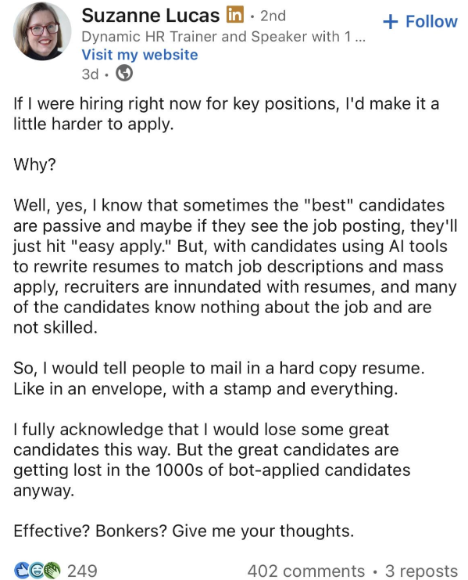Click the green clapping Celebrate reaction icon
This screenshot has width=468, height=580.
(x=52, y=570)
